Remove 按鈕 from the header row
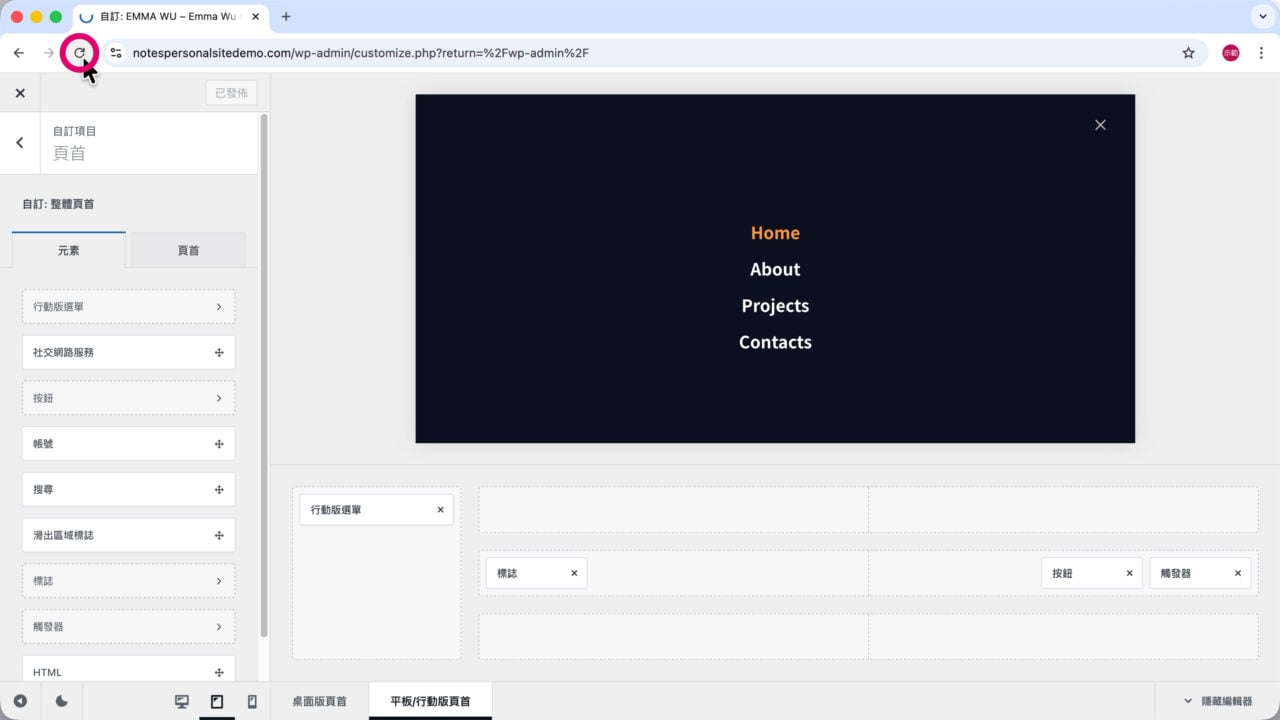This screenshot has height=720, width=1280. [x=1129, y=573]
